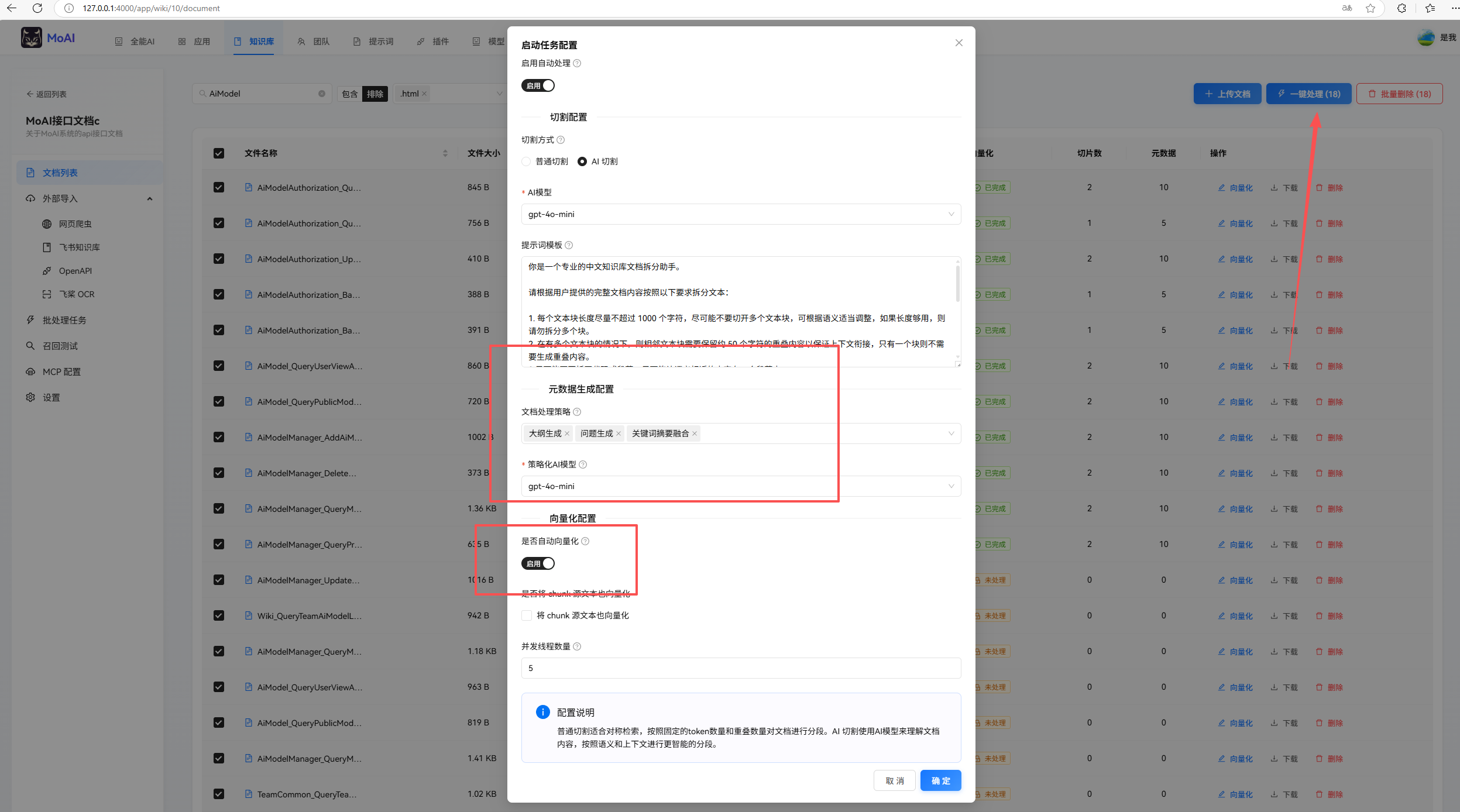Collapse the 外部导入 sidebar group
Screen dimensions: 1460x812
coord(150,199)
